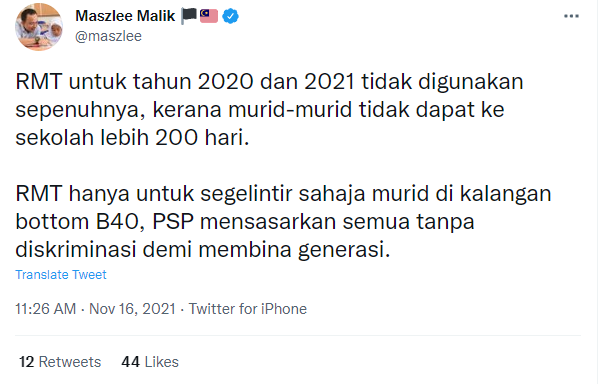View the 44 Likes list
This screenshot has width=599, height=384.
click(150, 362)
